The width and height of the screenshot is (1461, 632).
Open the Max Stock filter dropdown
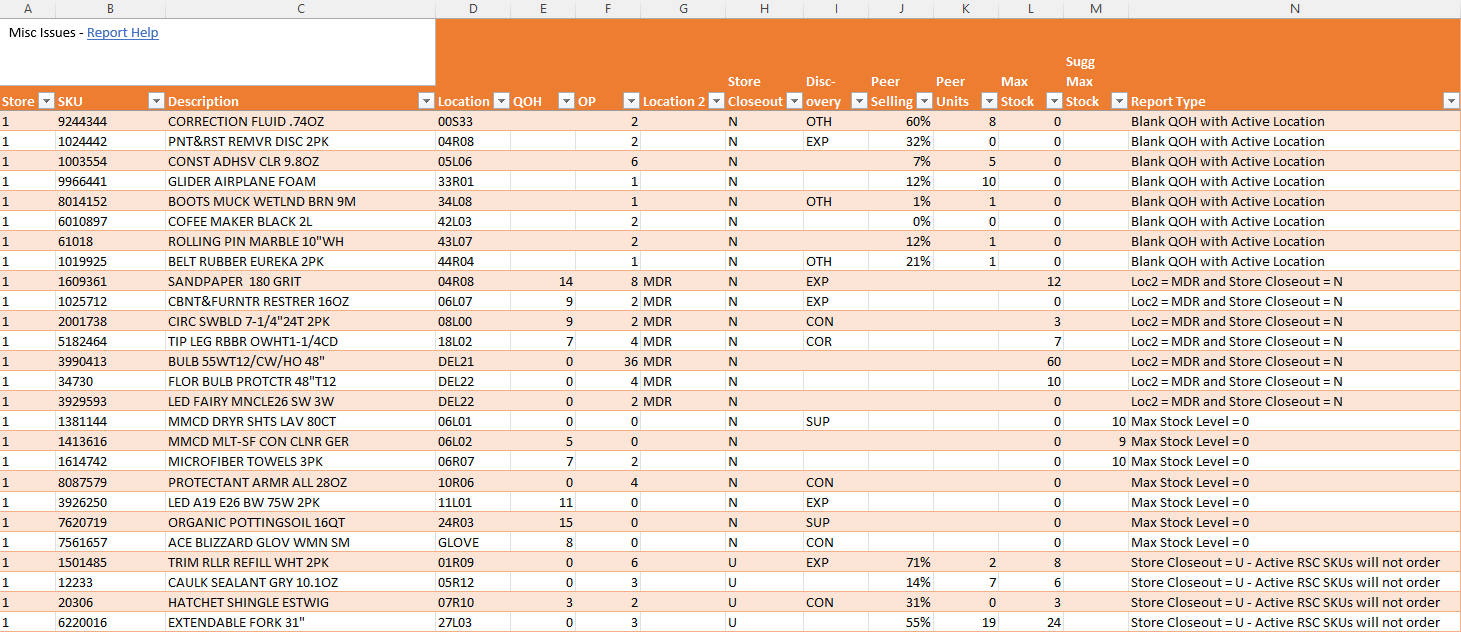point(1053,101)
